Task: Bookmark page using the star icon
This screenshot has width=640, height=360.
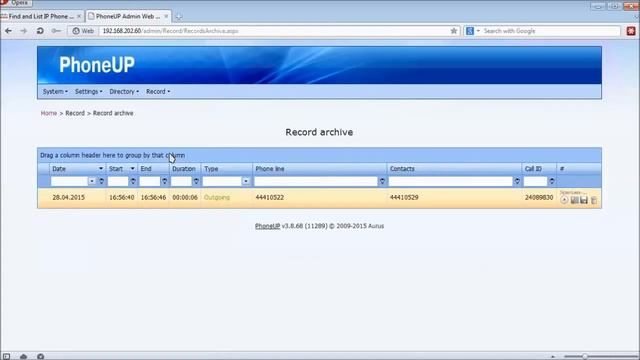Action: pyautogui.click(x=453, y=31)
